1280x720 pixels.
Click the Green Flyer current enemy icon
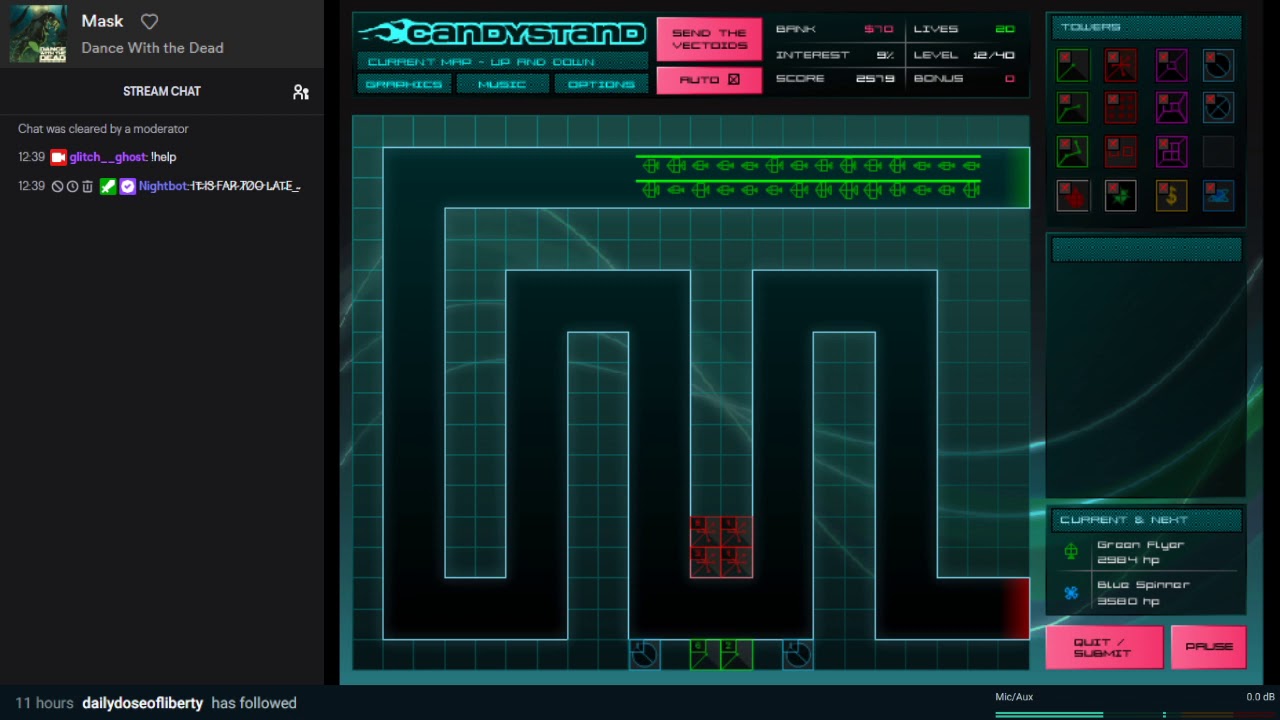[1071, 552]
